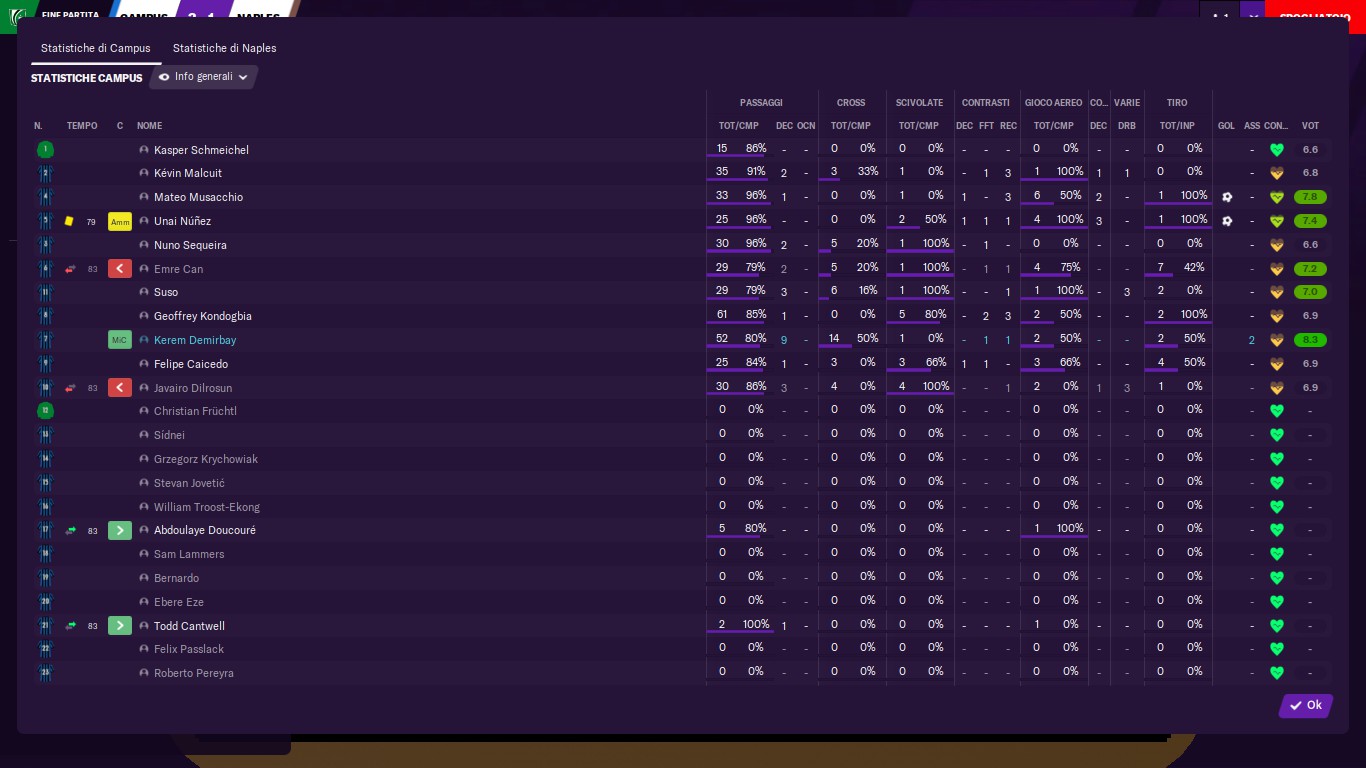Click the shirt number icon for Christian Früchtl
Screen dimensions: 1366x768
pyautogui.click(x=45, y=411)
